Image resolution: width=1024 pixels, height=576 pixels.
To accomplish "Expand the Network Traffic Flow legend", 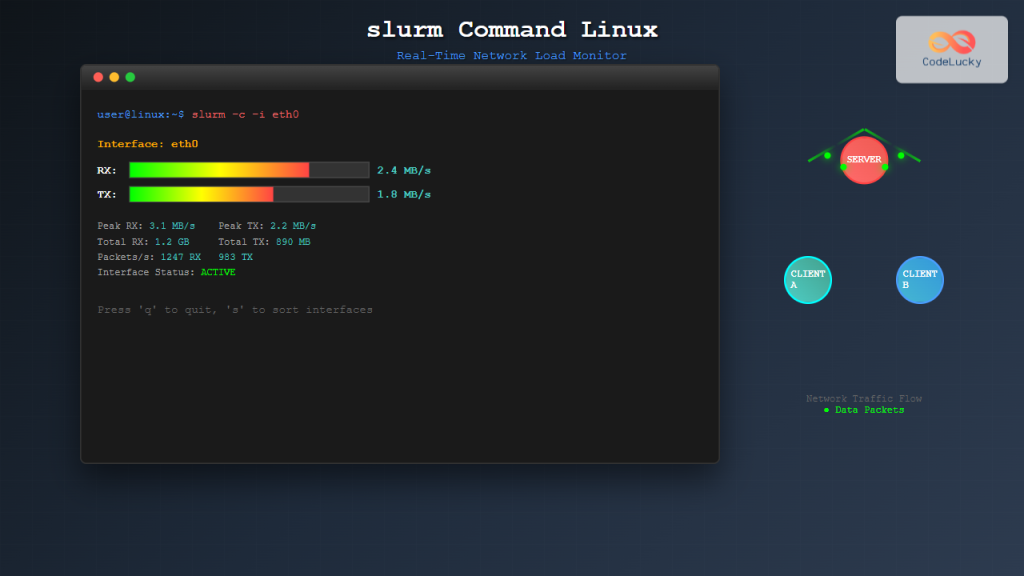I will click(864, 398).
